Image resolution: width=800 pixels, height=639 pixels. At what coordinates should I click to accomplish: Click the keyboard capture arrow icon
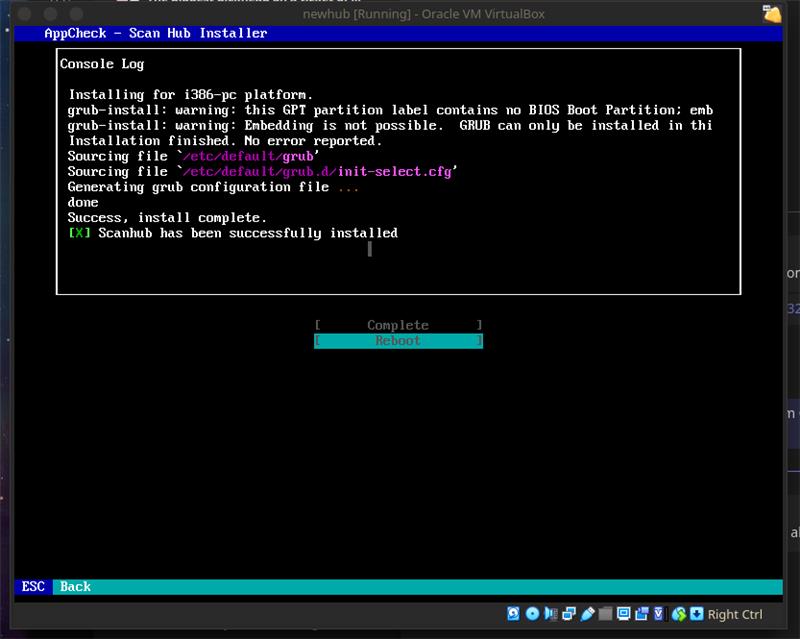point(696,613)
